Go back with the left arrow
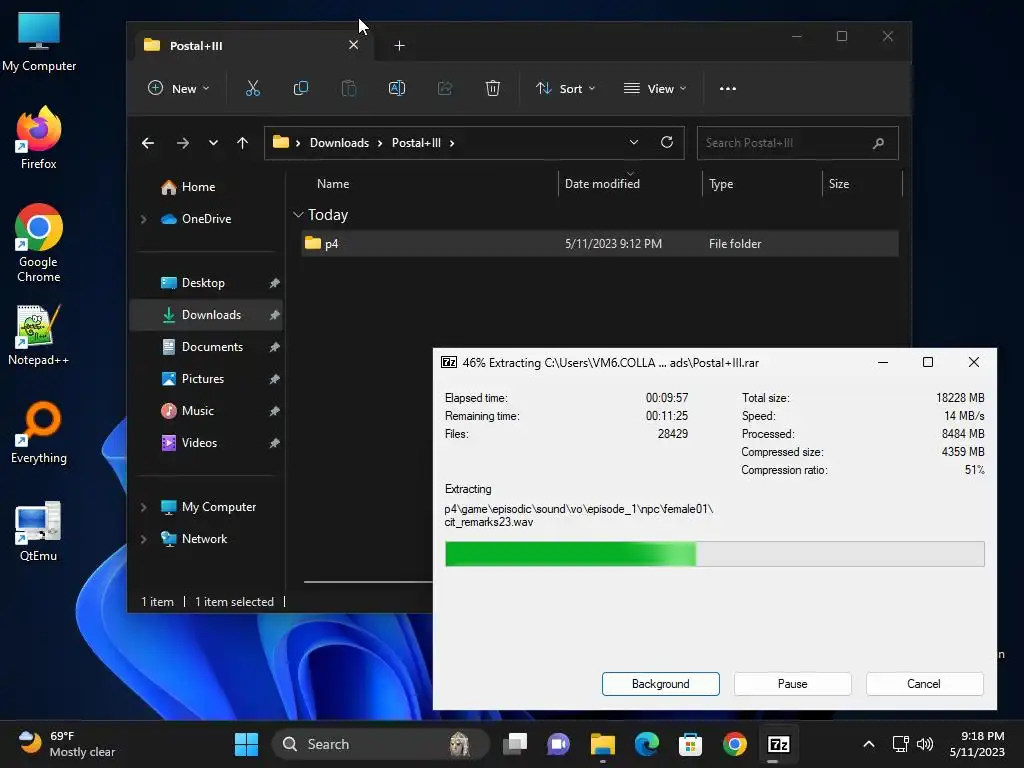Image resolution: width=1024 pixels, height=768 pixels. (148, 143)
